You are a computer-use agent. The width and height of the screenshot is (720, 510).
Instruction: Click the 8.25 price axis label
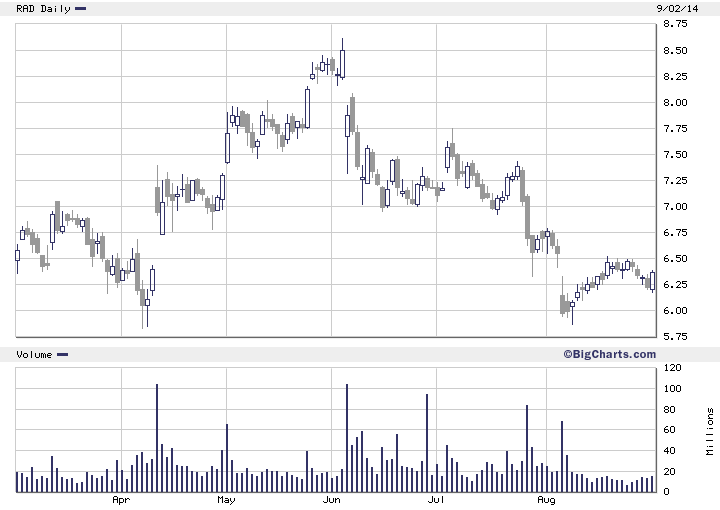[675, 76]
